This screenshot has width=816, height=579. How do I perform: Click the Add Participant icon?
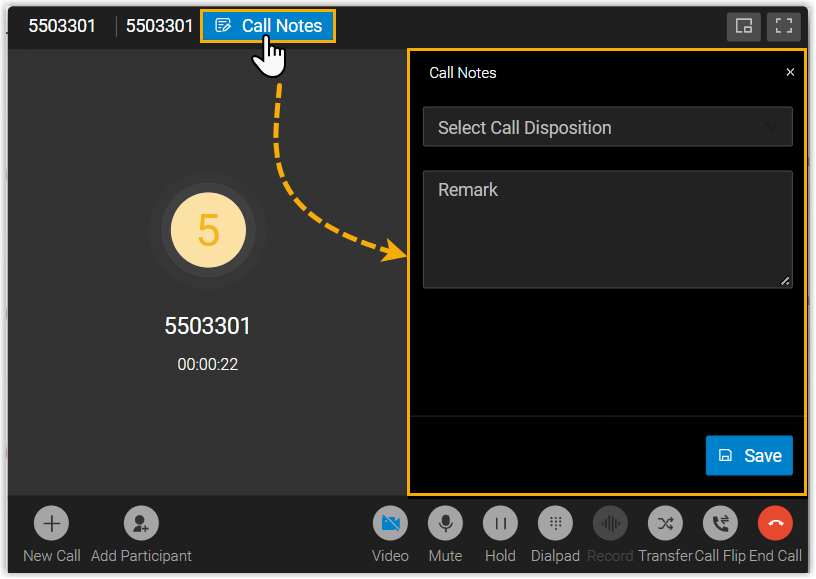coord(141,523)
